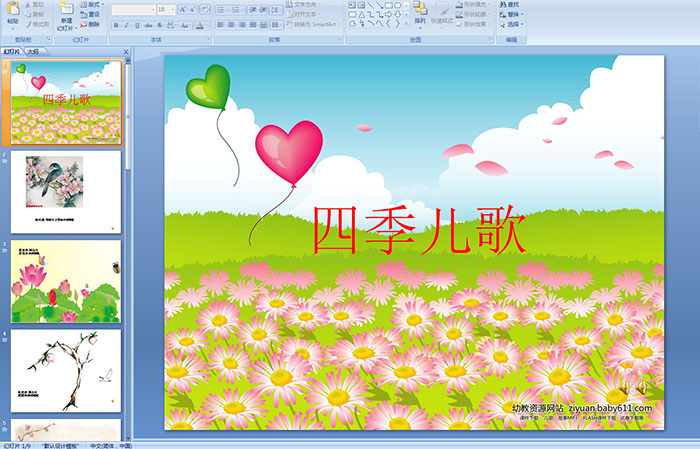The width and height of the screenshot is (700, 449).
Task: Select the Slides (幻灯片) pane tab
Action: [x=11, y=50]
